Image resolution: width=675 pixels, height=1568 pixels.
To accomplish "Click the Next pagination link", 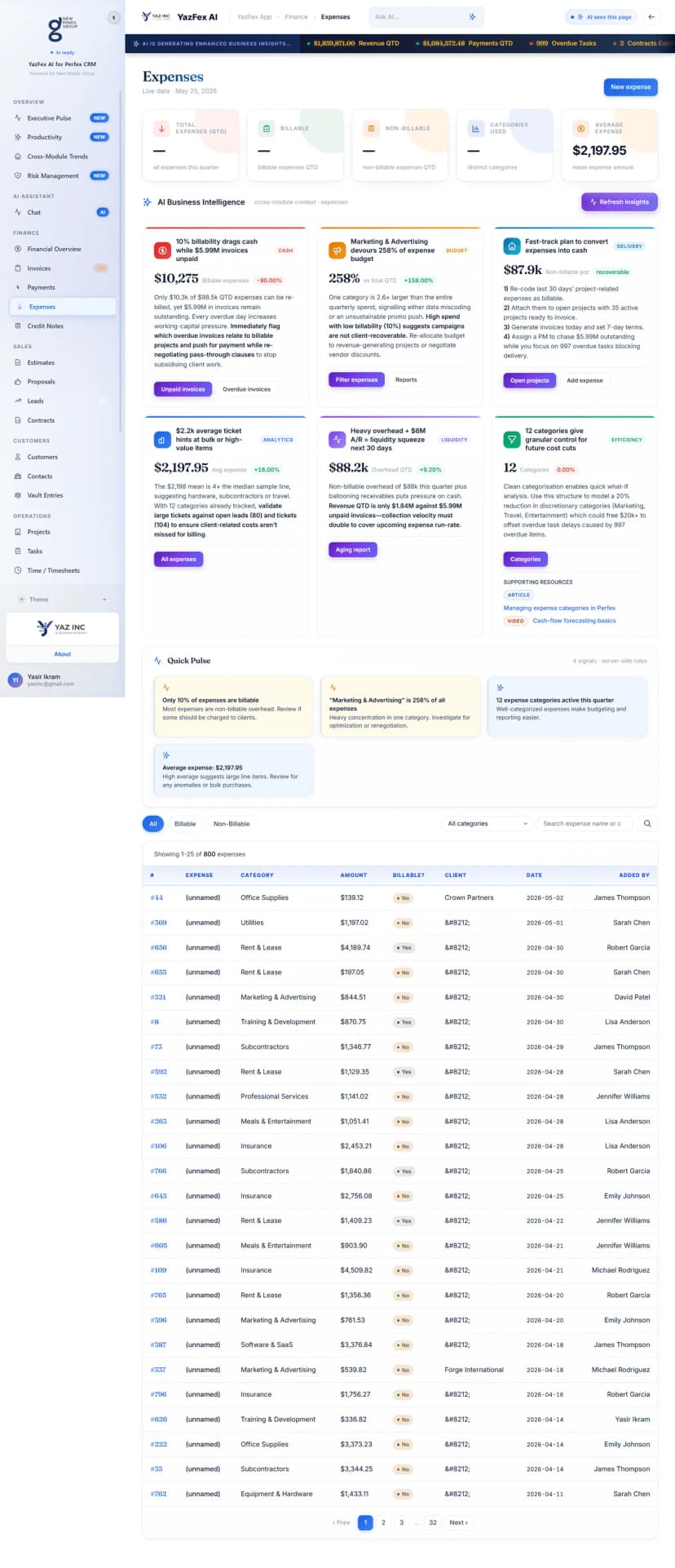I will pos(458,1522).
